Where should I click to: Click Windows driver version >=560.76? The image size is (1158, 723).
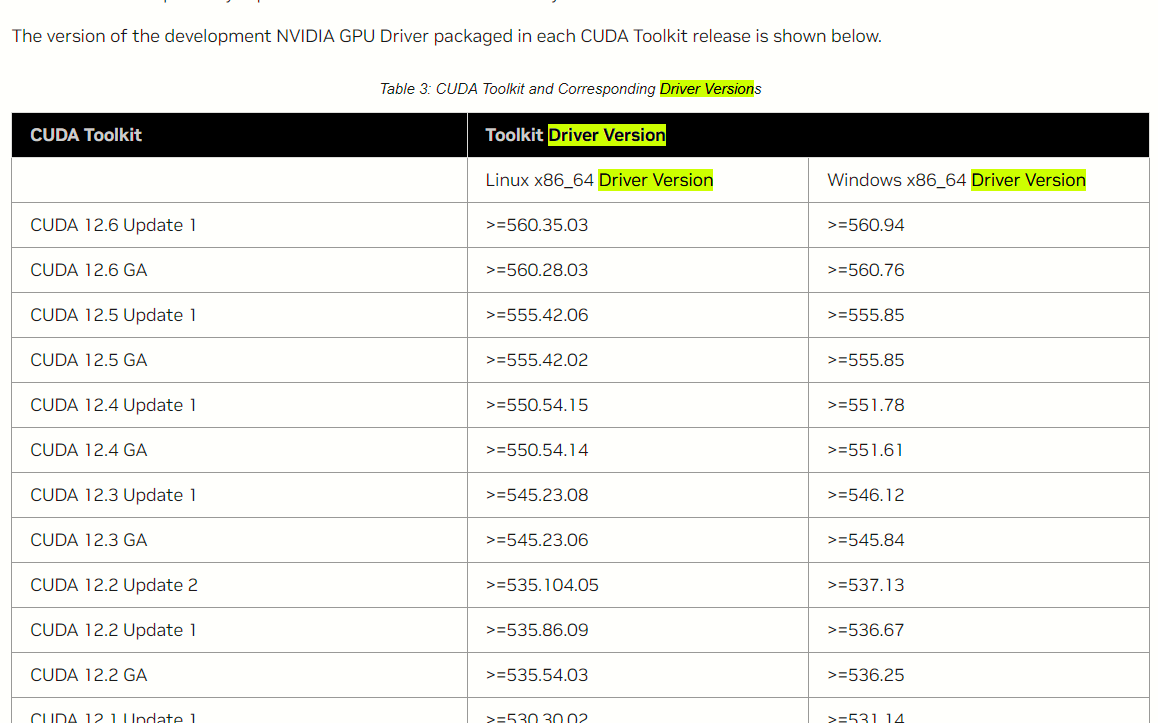click(866, 270)
